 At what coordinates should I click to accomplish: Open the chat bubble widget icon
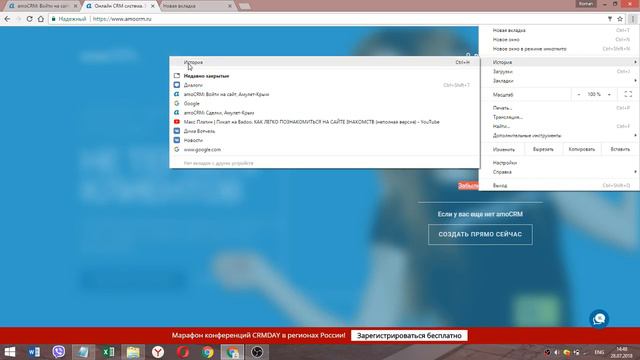point(599,319)
